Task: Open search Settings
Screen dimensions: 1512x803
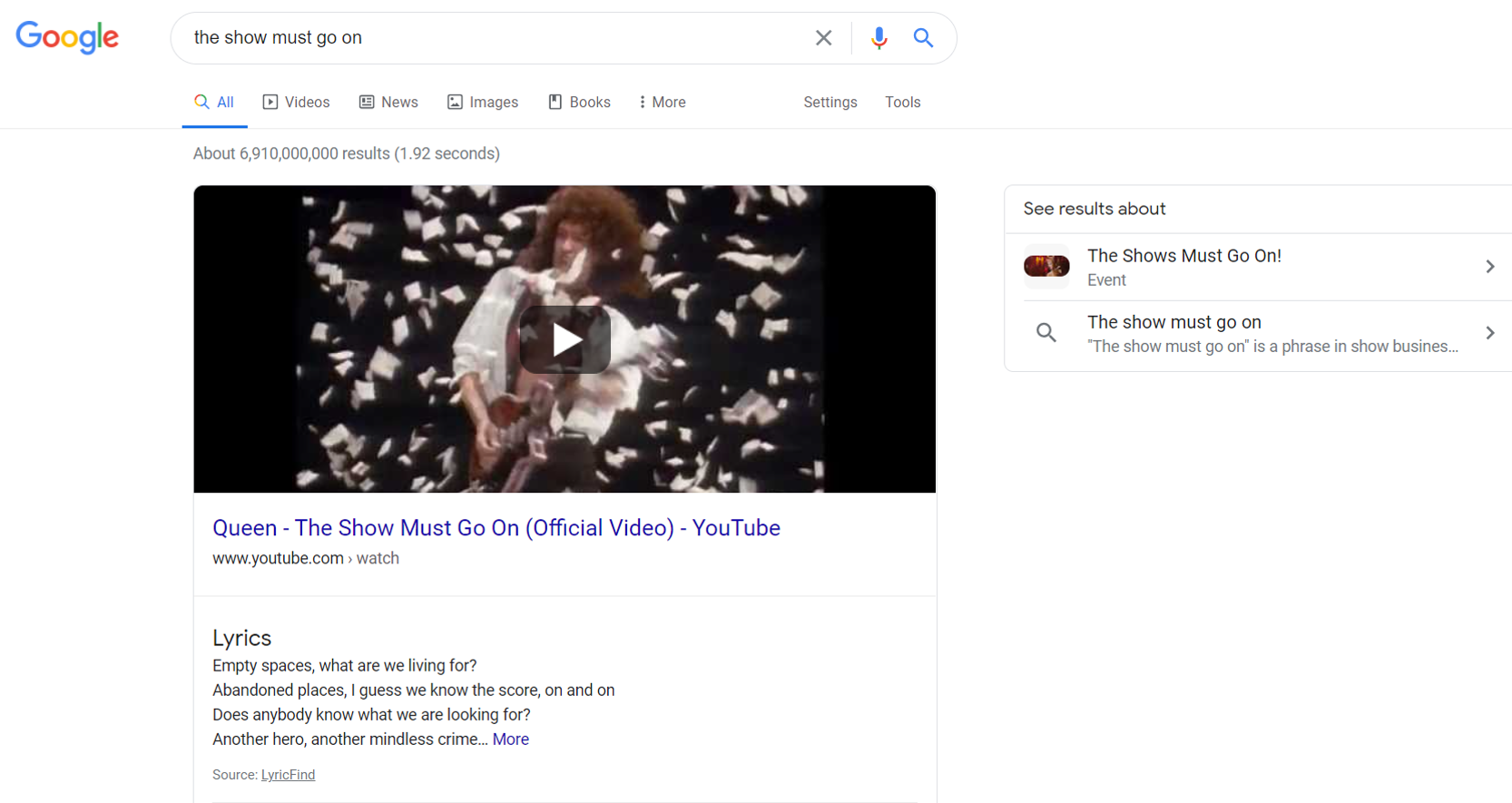Action: tap(830, 103)
